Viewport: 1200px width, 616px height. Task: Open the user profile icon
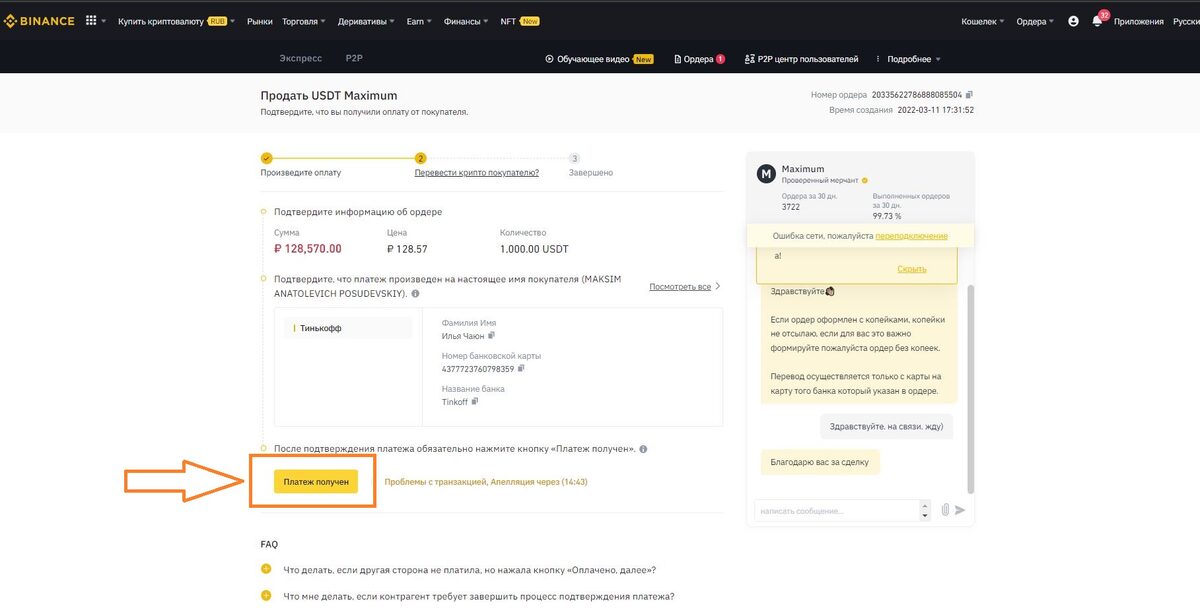[1073, 21]
